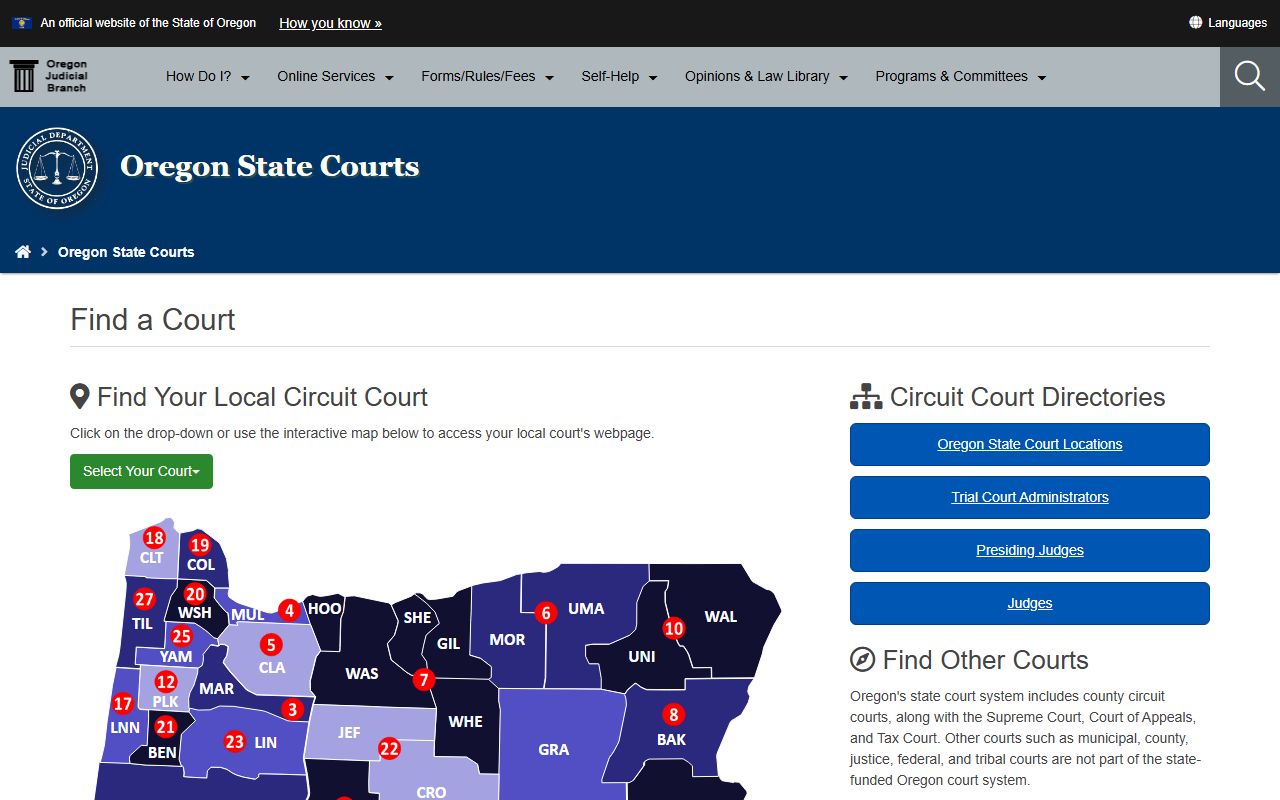
Task: Select map marker 18 for Clatsop
Action: click(x=154, y=538)
